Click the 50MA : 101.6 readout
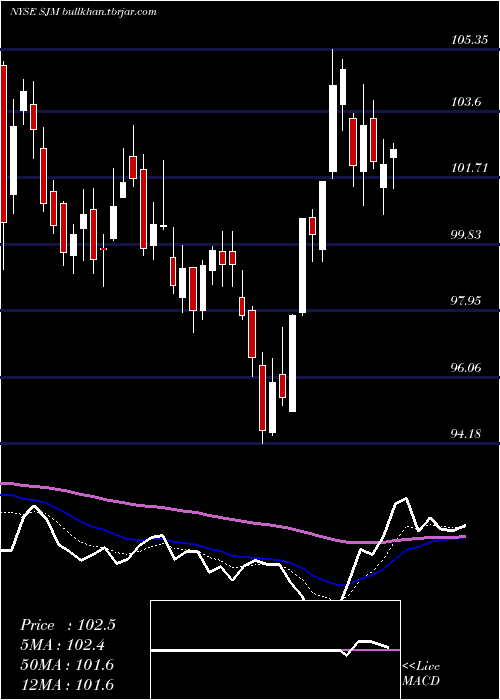500x700 pixels. click(67, 665)
